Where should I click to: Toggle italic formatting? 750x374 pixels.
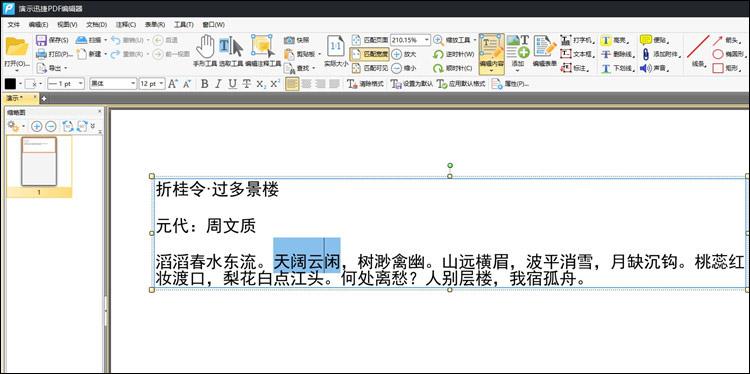point(219,84)
